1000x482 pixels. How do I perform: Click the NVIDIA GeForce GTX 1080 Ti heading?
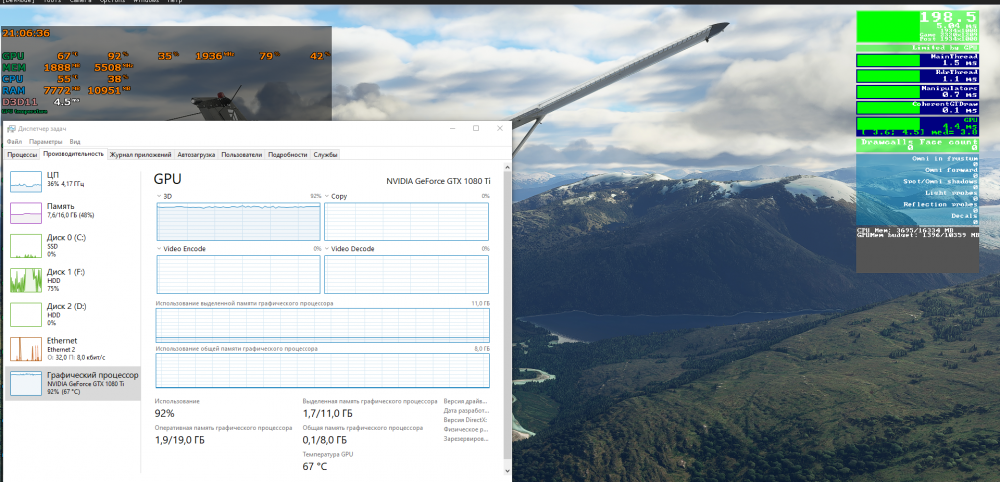pyautogui.click(x=438, y=180)
